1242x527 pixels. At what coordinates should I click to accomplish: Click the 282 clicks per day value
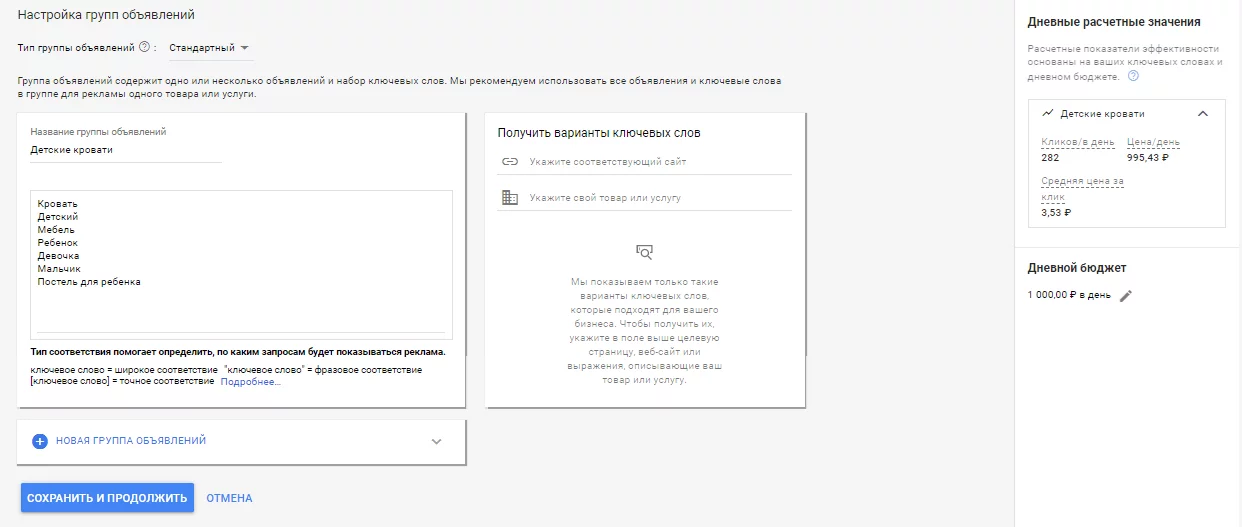click(1050, 158)
